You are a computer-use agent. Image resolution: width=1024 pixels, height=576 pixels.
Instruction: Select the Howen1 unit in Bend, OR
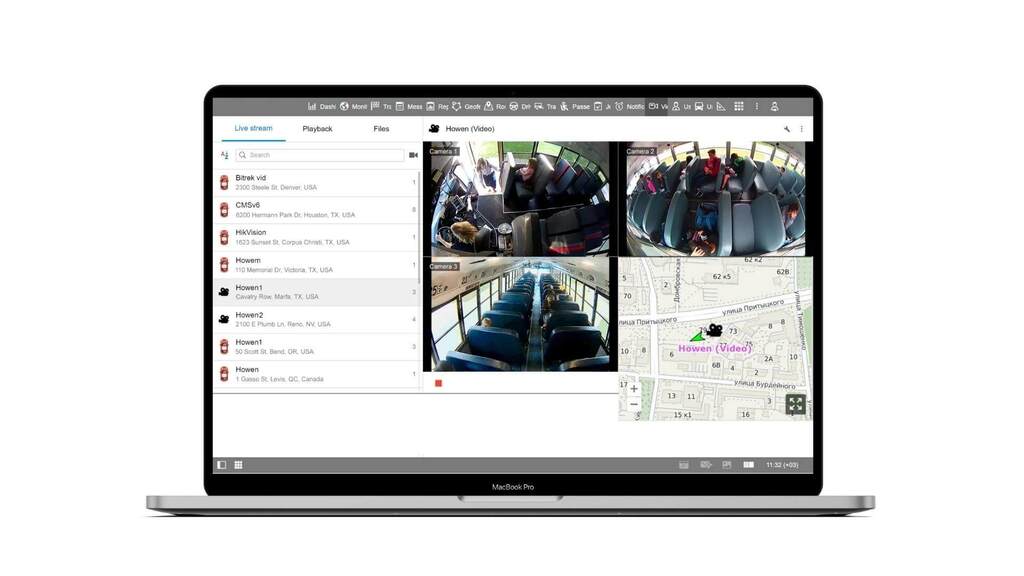click(x=316, y=347)
